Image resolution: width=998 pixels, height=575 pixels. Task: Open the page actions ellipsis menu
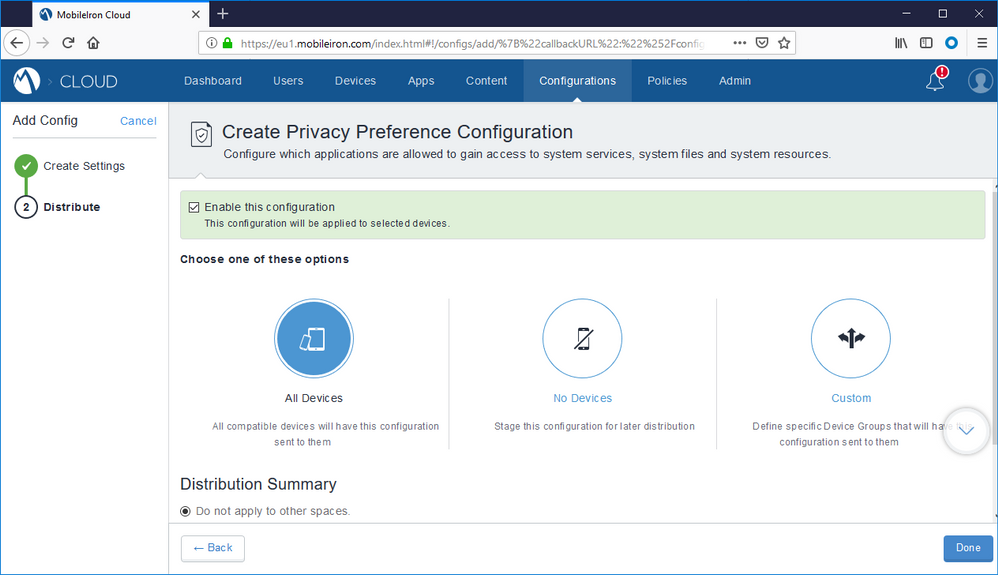[739, 43]
